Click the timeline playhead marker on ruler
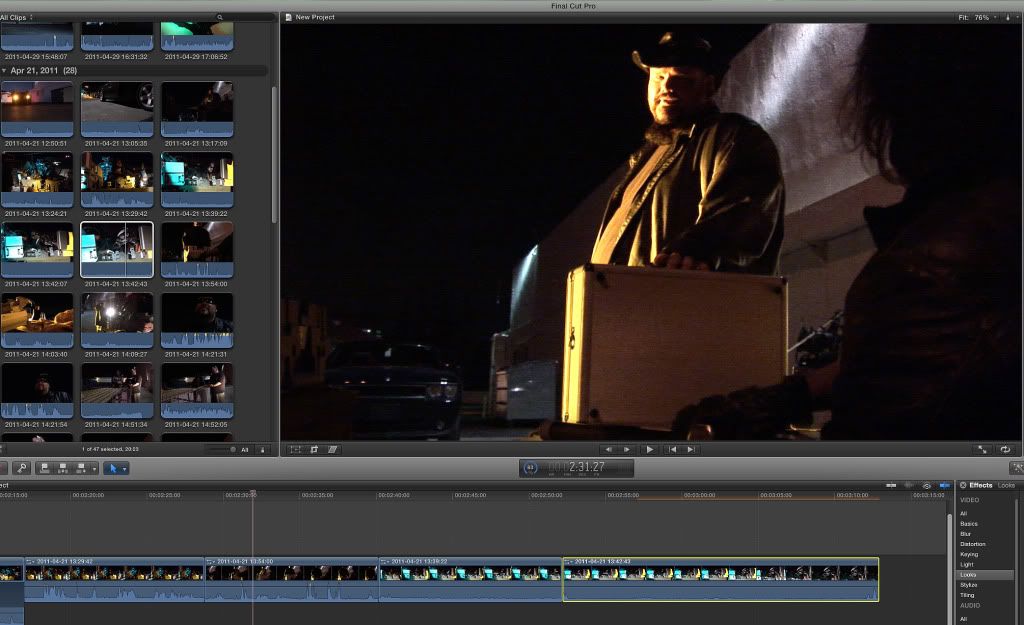 253,493
